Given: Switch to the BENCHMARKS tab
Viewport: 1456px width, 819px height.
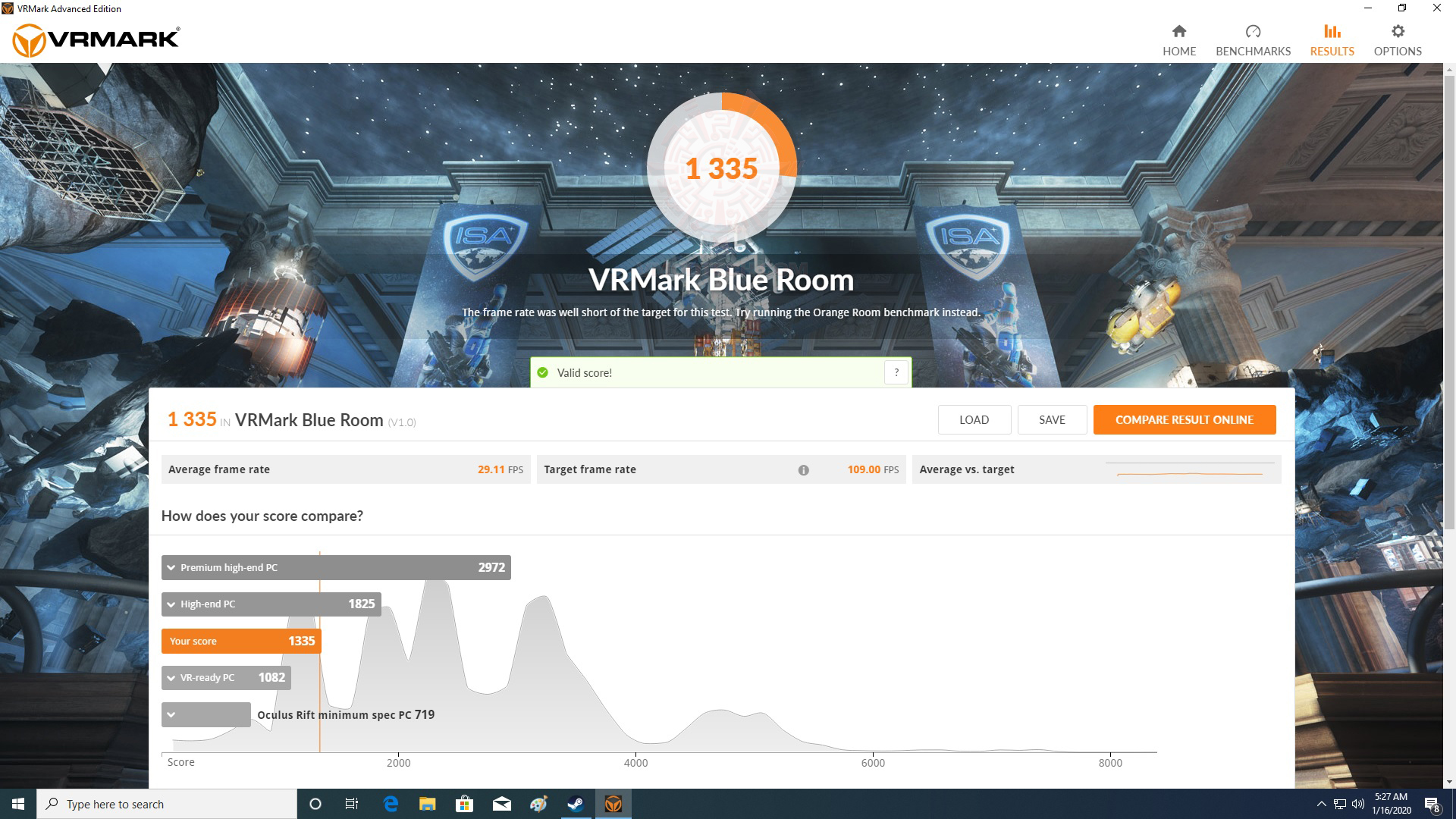Looking at the screenshot, I should click(1253, 38).
